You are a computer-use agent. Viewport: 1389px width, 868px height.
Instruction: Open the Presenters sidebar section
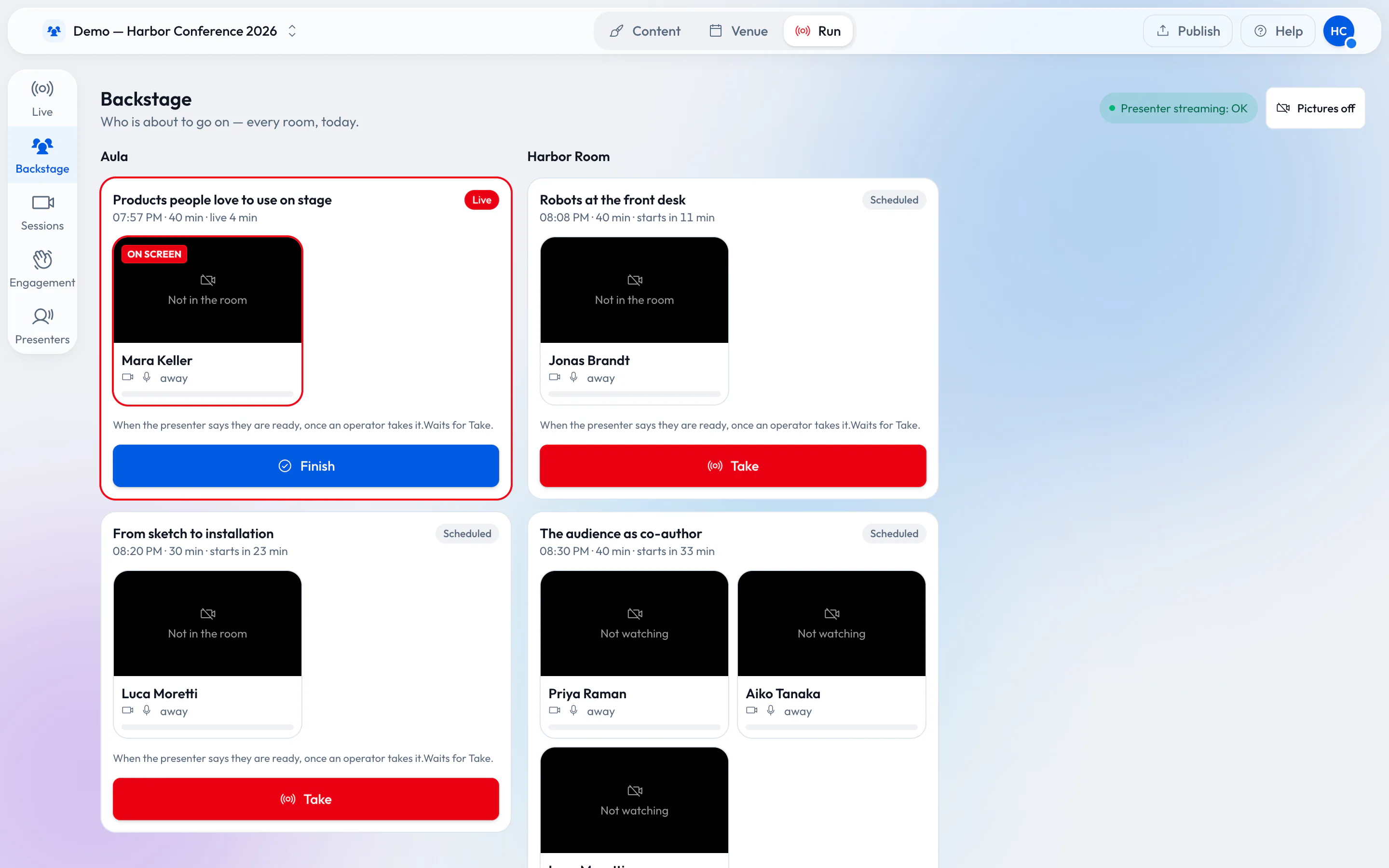42,326
